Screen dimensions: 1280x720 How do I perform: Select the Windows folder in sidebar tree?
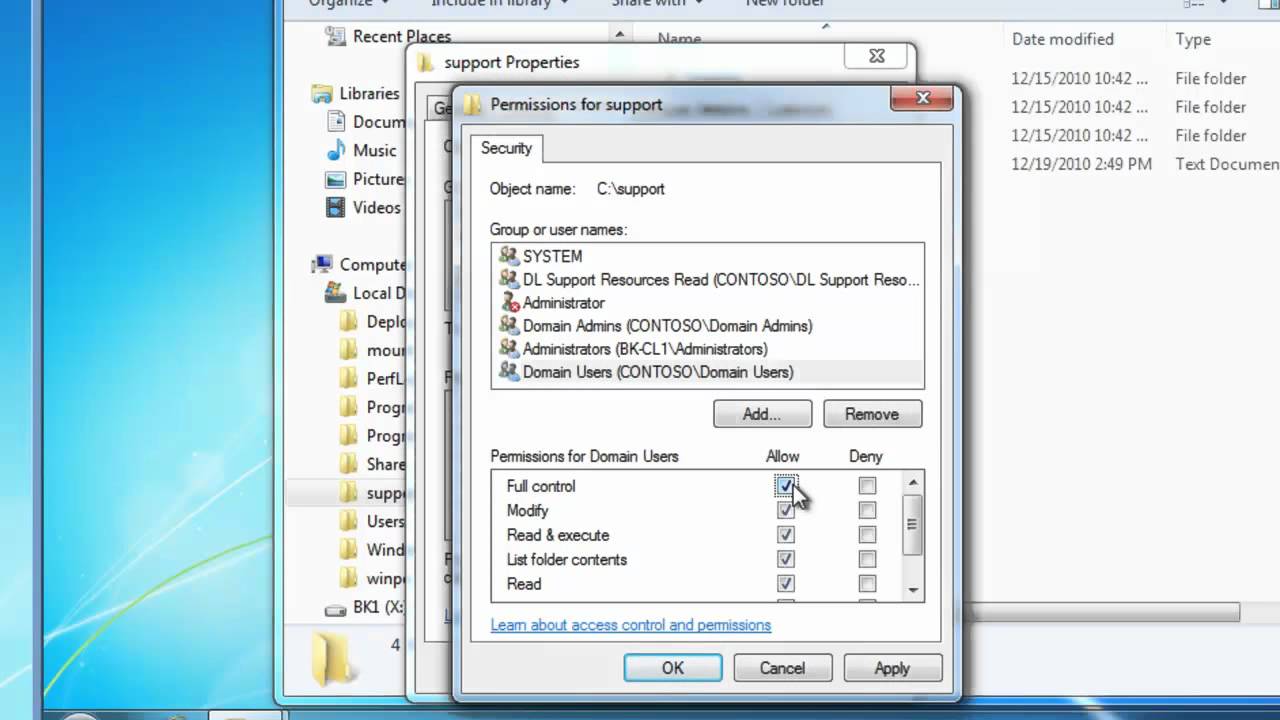click(373, 549)
